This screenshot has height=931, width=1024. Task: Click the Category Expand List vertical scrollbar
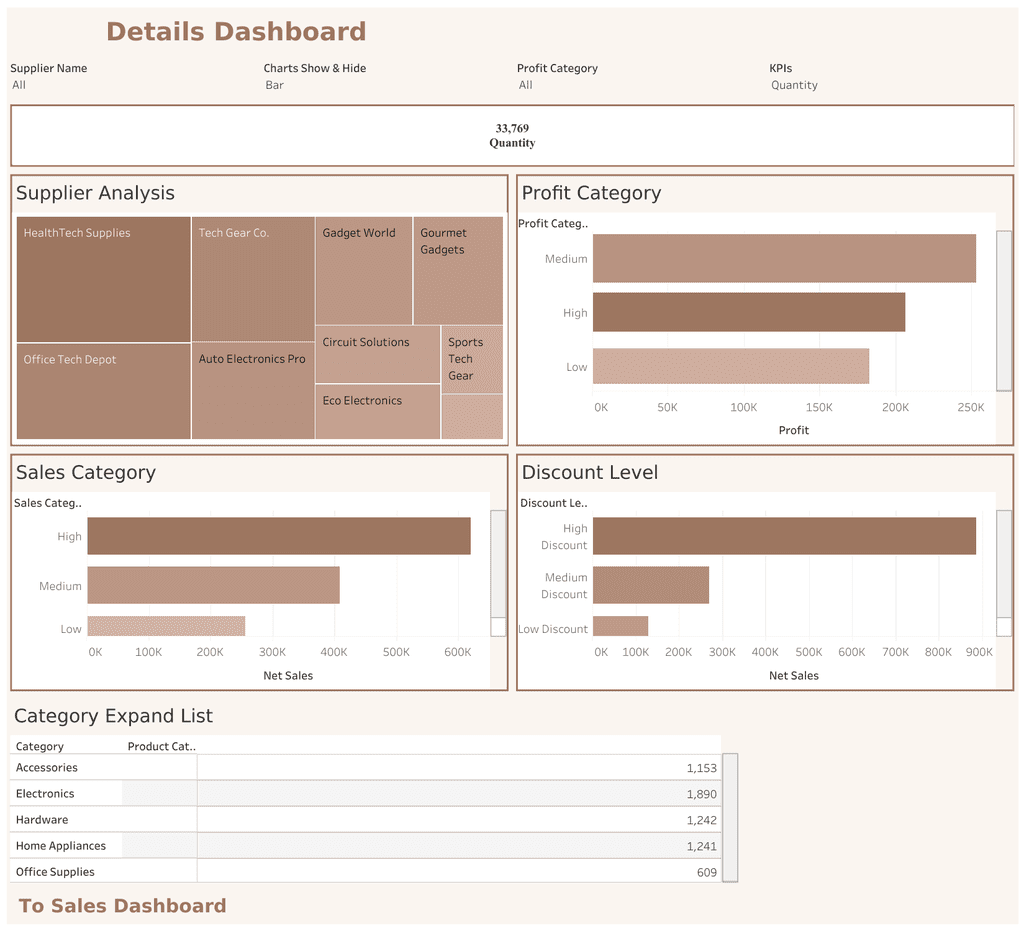(x=730, y=817)
